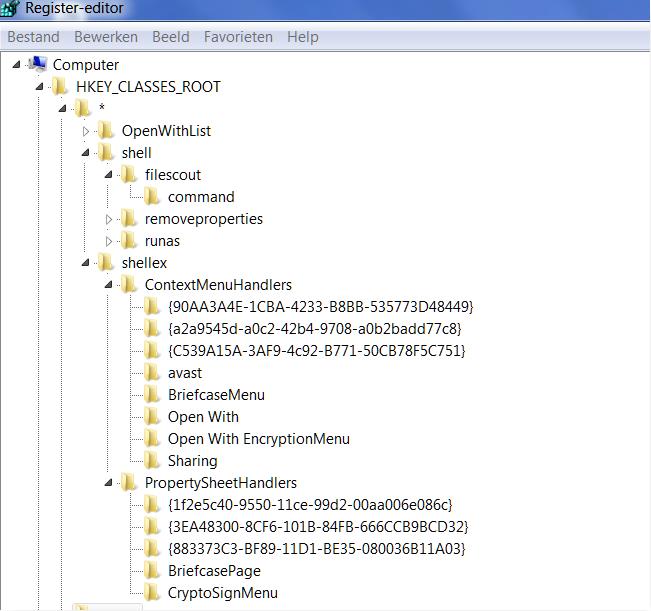Click the {90AA3A4E-1CBA...} folder icon
Viewport: 651px width, 611px height.
coord(152,307)
